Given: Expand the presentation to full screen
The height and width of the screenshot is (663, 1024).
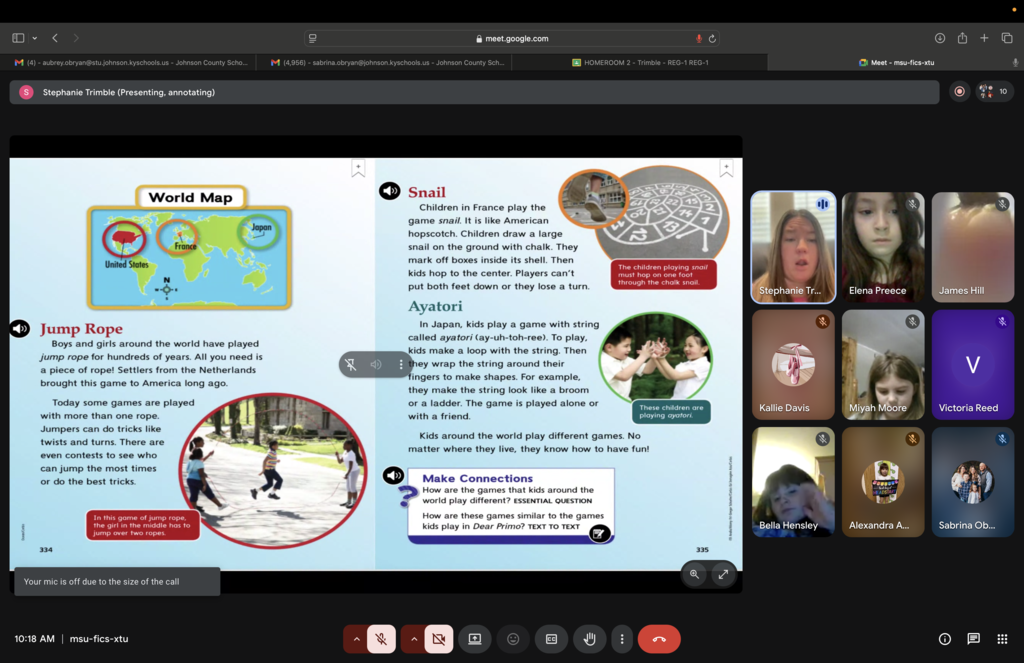Looking at the screenshot, I should click(723, 574).
